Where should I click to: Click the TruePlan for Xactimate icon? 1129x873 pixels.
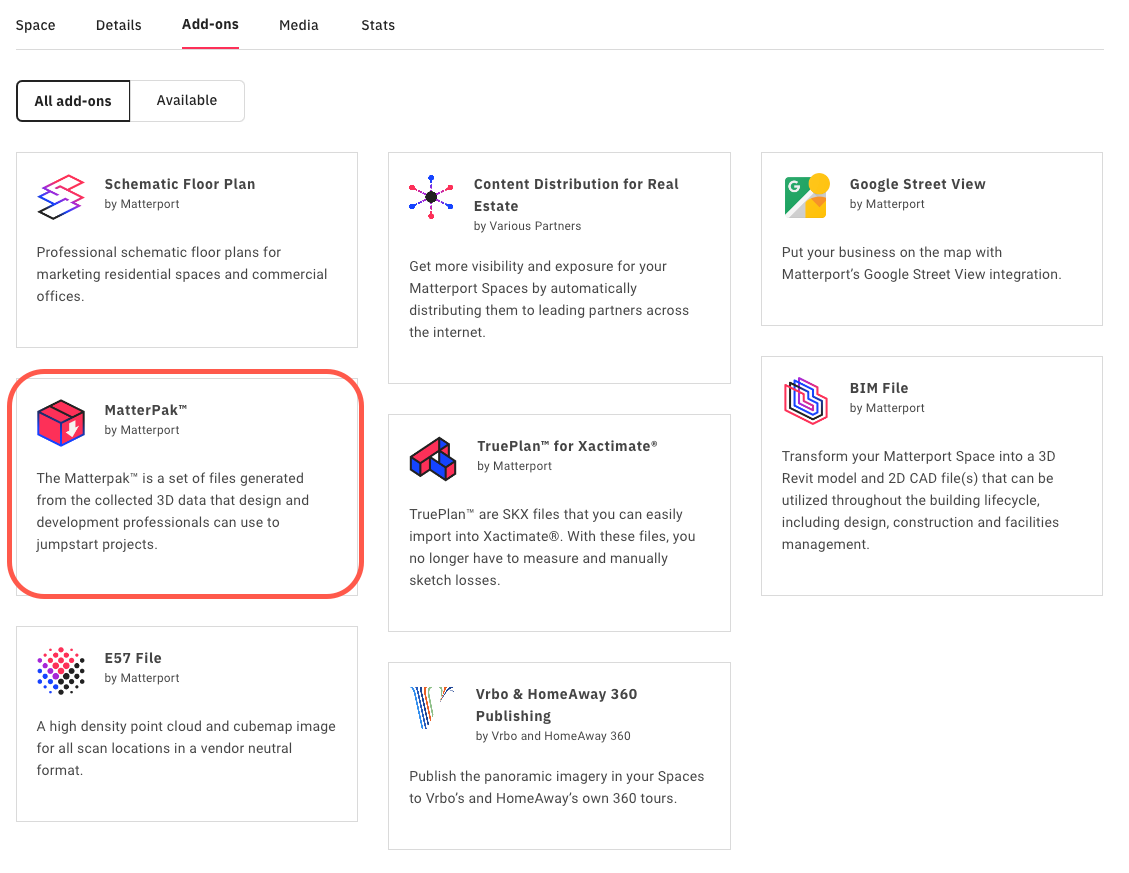[433, 458]
